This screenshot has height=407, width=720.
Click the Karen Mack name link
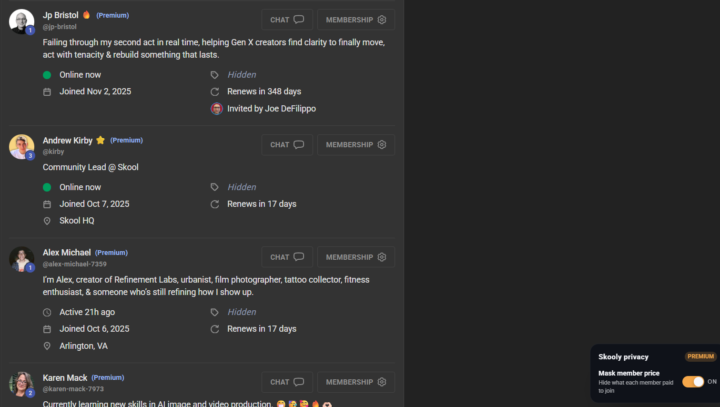tap(65, 378)
